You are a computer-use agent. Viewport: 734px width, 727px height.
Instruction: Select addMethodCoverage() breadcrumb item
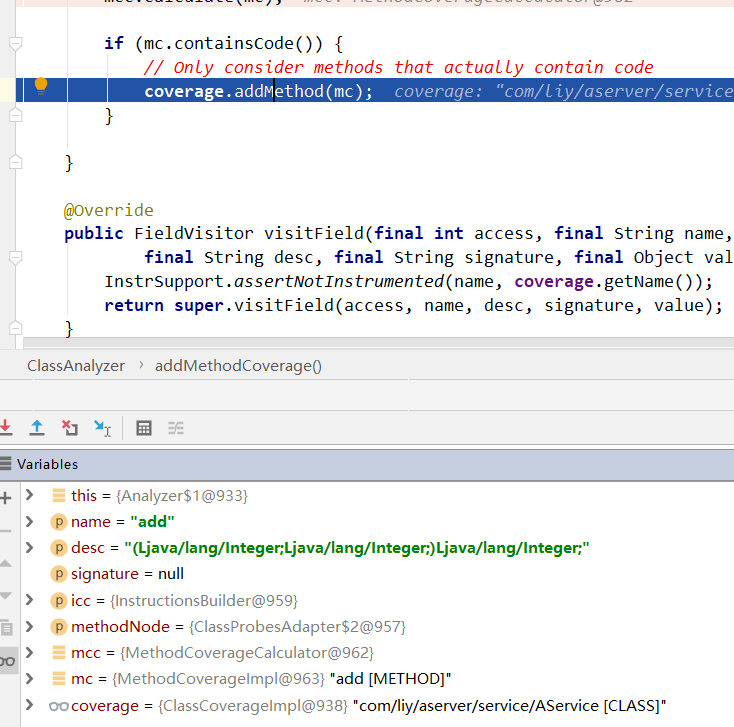pyautogui.click(x=238, y=366)
